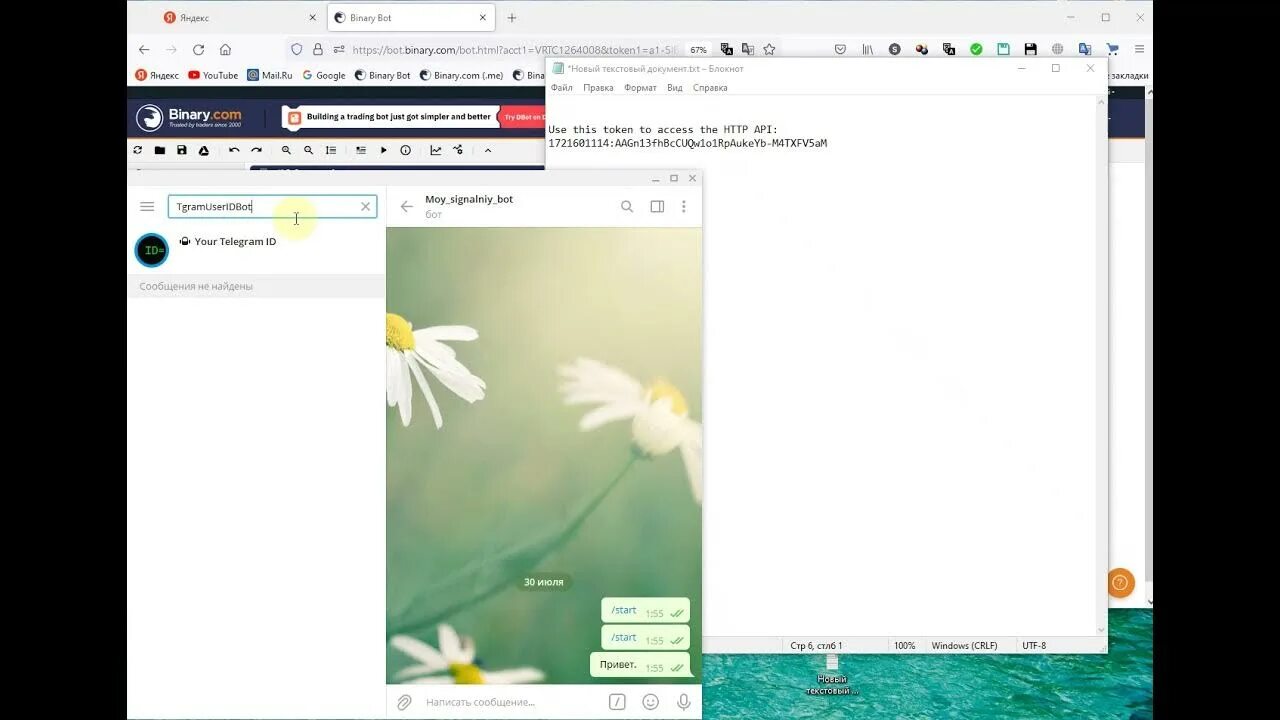Open a new browser tab with the plus button
1280x720 pixels.
512,18
